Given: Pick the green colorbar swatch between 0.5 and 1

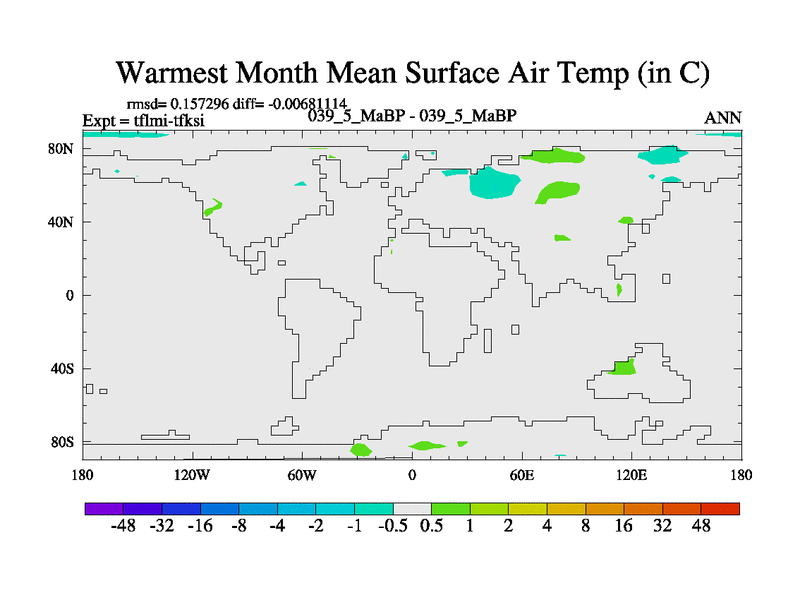Looking at the screenshot, I should [451, 509].
